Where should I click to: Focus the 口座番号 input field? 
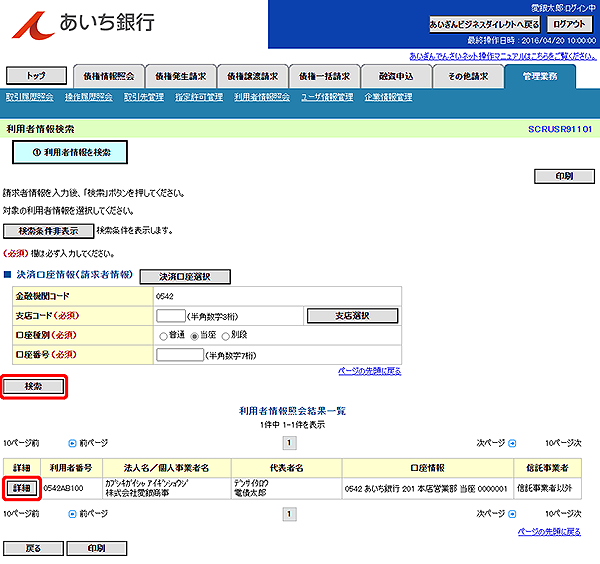tap(180, 355)
